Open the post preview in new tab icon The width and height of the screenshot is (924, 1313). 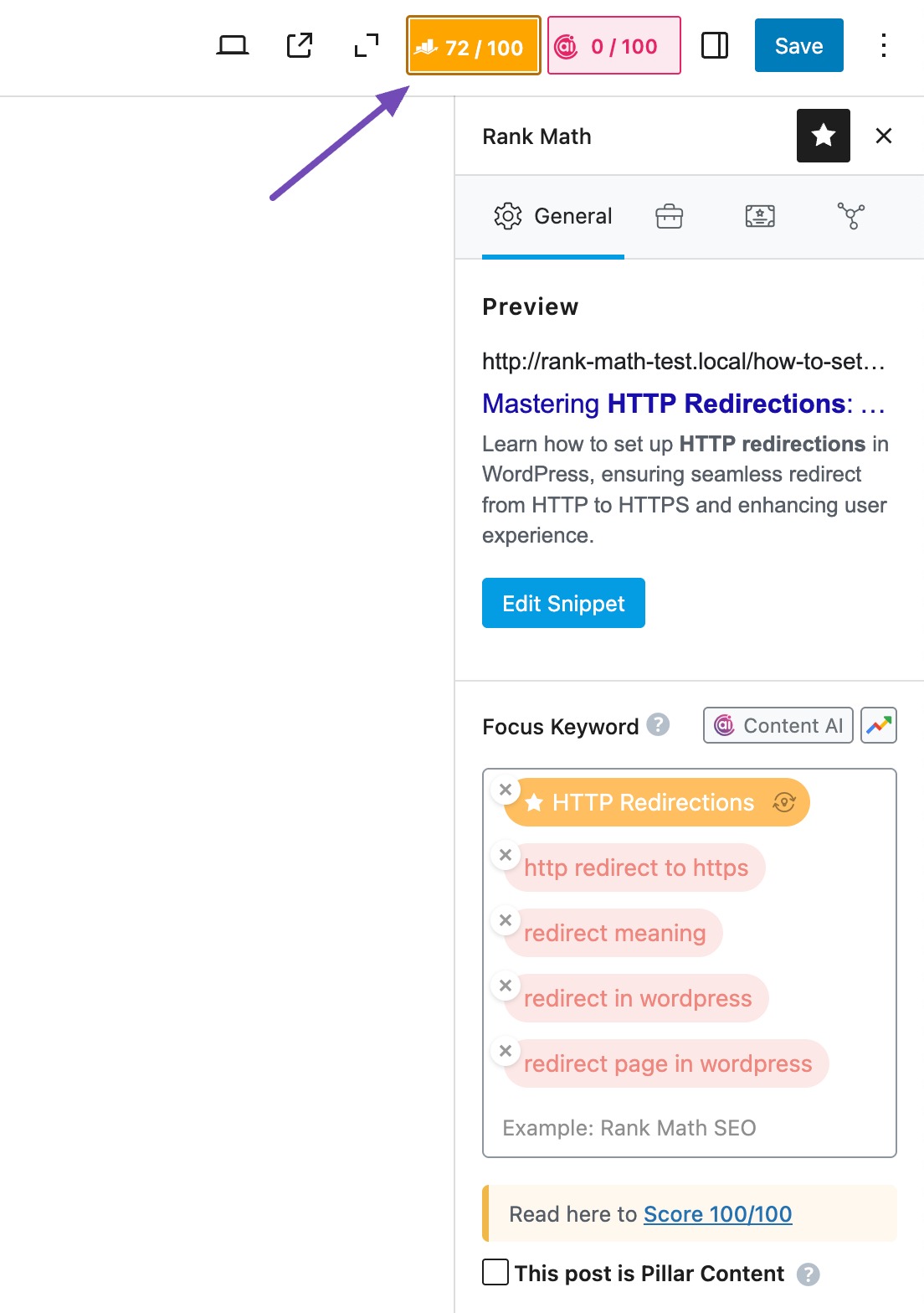tap(299, 45)
